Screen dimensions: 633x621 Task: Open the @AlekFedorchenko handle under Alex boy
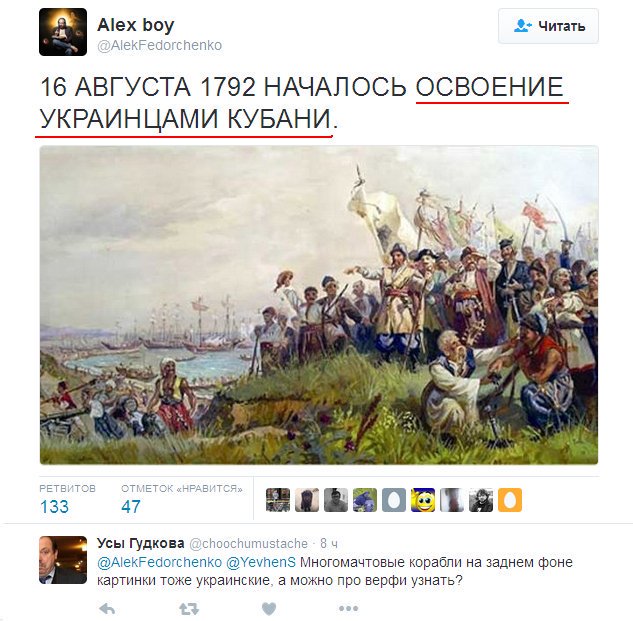pos(159,45)
